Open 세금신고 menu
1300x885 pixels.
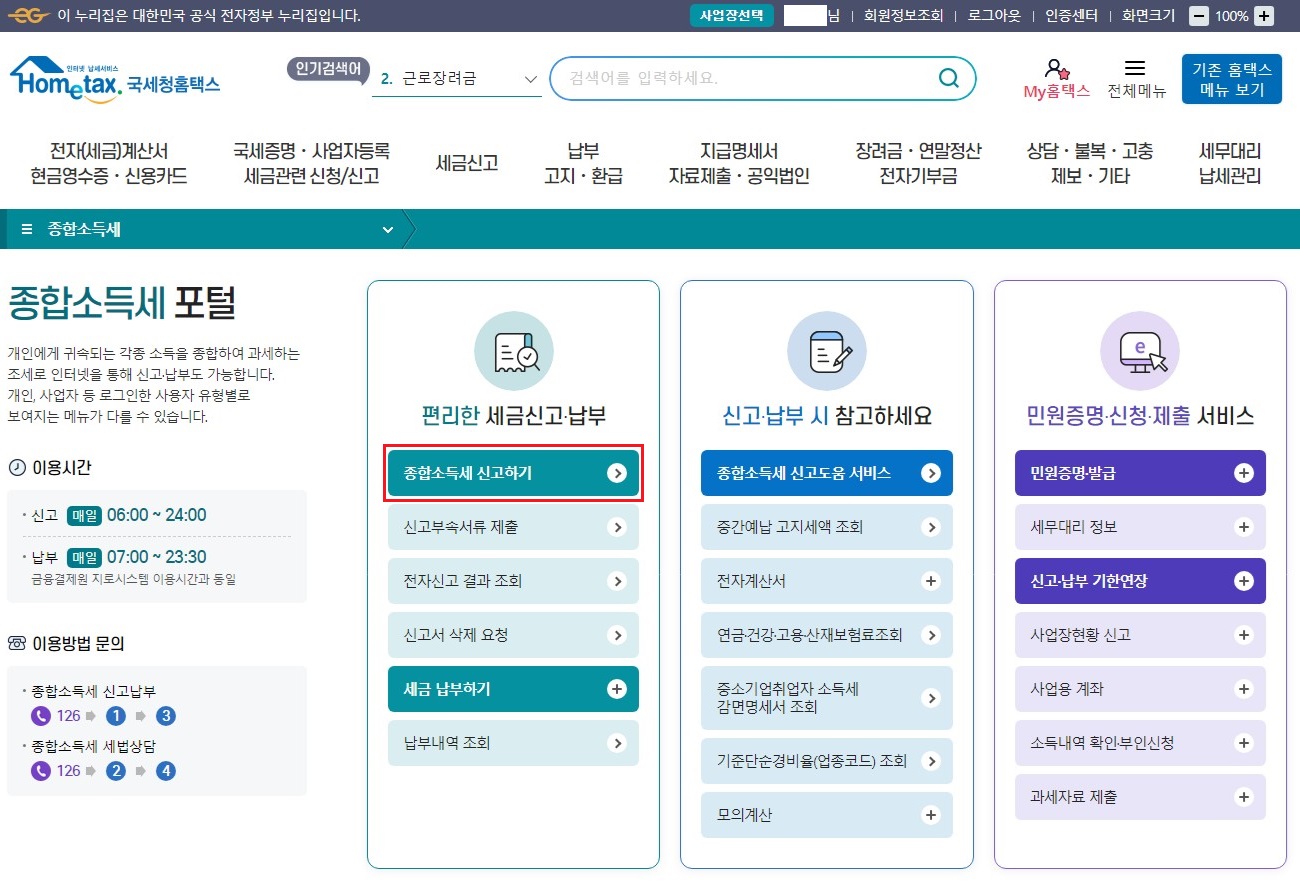[x=467, y=164]
